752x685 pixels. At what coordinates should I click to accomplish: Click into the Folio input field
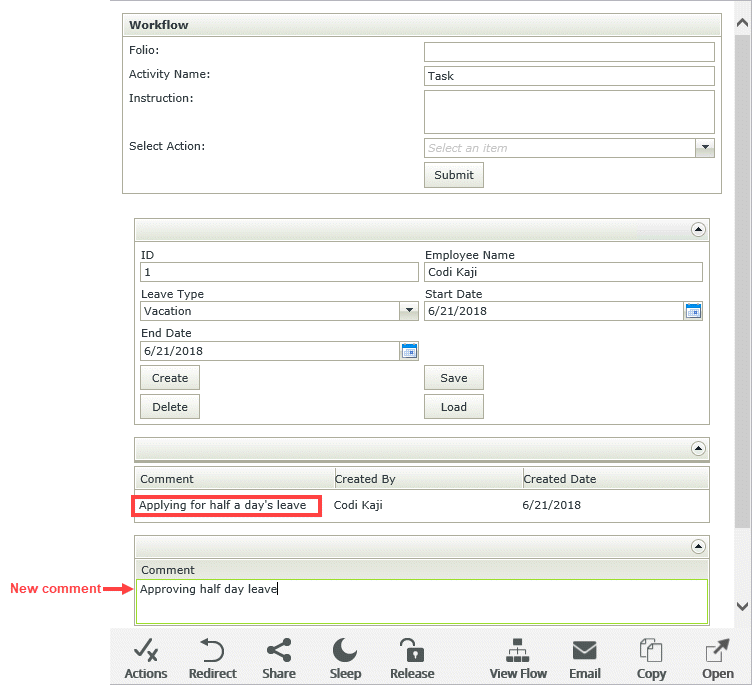coord(569,52)
